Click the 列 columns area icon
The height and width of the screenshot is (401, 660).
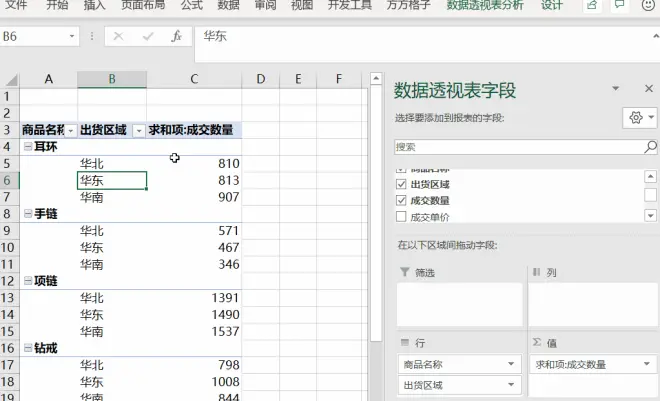tap(536, 272)
